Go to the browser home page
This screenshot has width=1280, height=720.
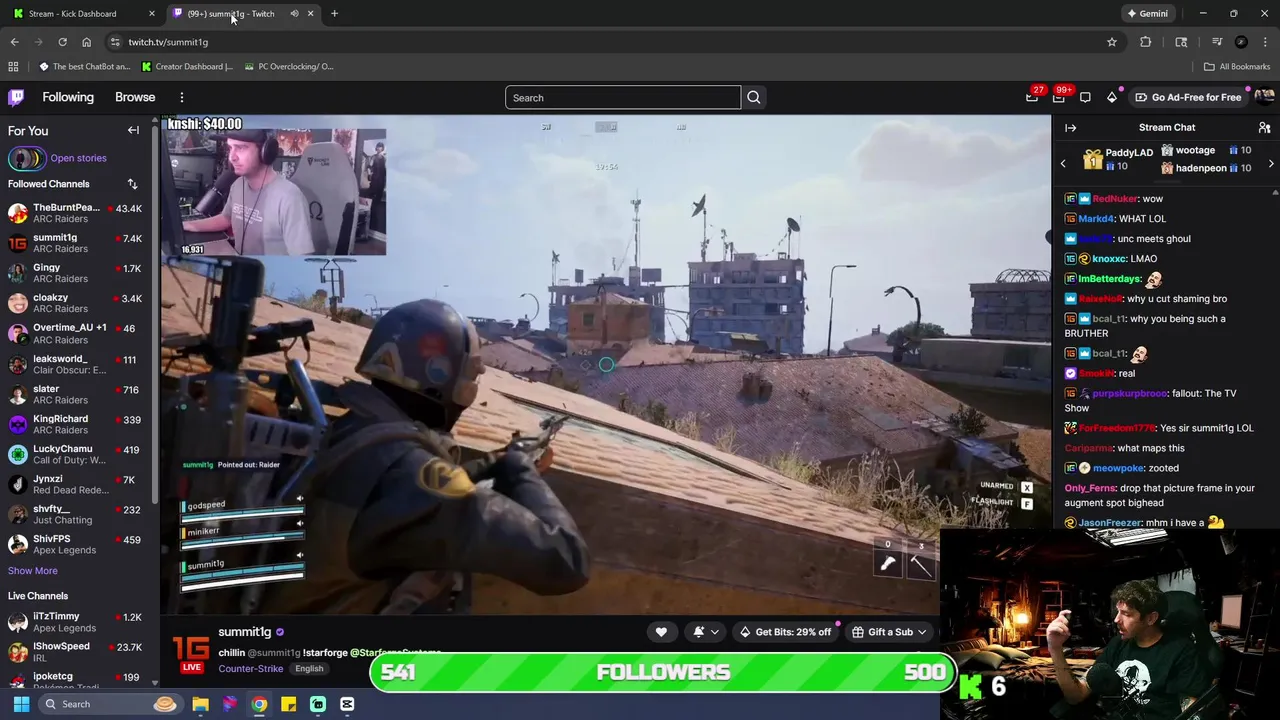click(x=86, y=42)
